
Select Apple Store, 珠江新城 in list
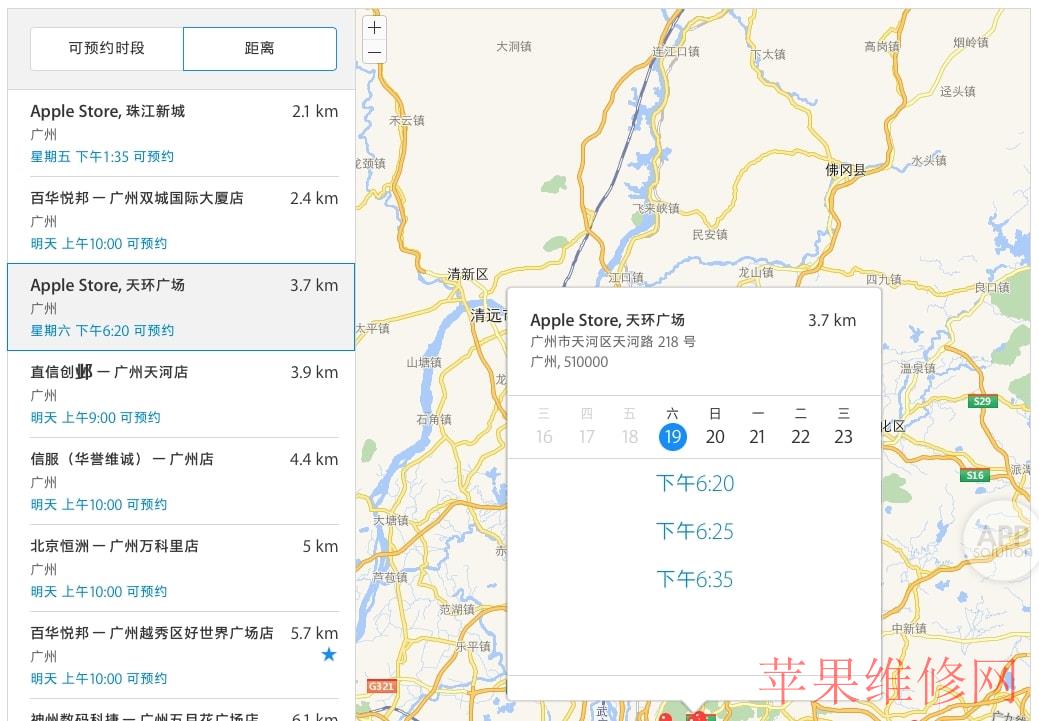(181, 133)
